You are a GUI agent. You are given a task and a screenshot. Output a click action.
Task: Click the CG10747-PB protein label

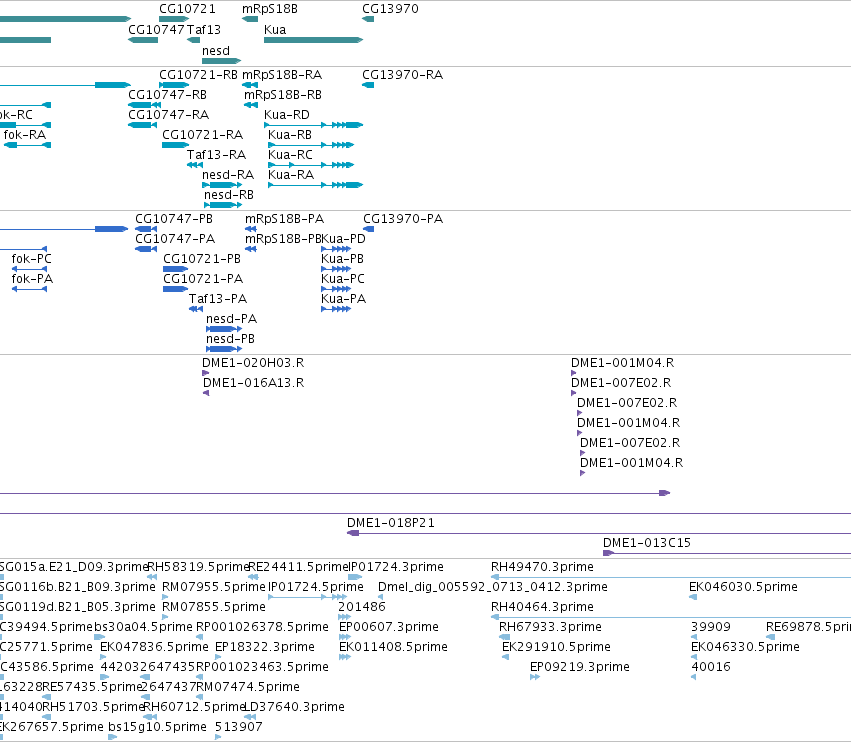tap(174, 219)
